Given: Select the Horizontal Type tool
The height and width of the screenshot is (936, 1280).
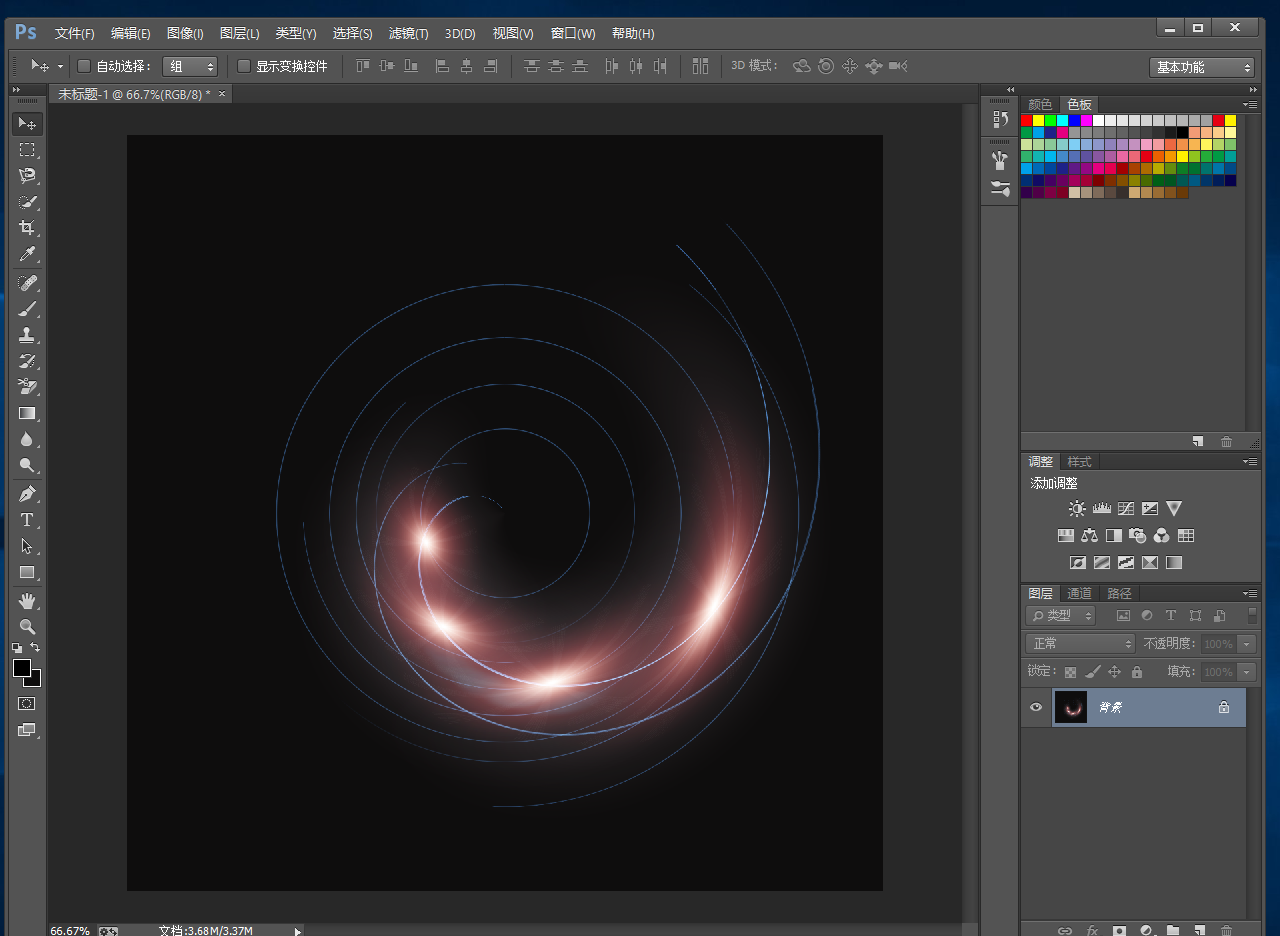Looking at the screenshot, I should (x=27, y=520).
